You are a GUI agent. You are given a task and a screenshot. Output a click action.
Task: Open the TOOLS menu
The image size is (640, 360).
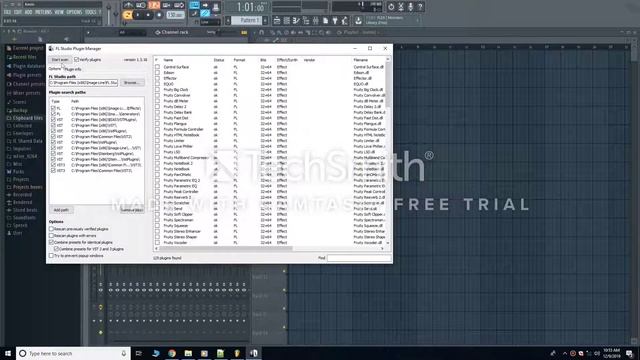[91, 12]
